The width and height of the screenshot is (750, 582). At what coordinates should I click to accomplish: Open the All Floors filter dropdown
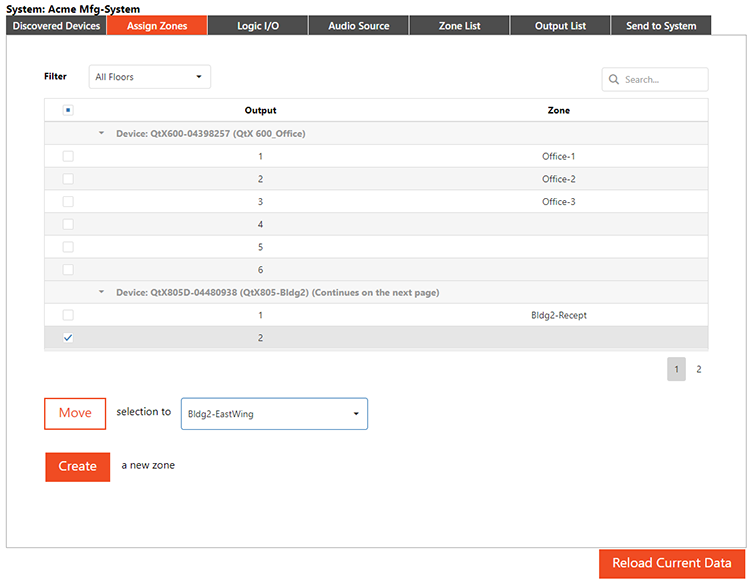[x=150, y=77]
